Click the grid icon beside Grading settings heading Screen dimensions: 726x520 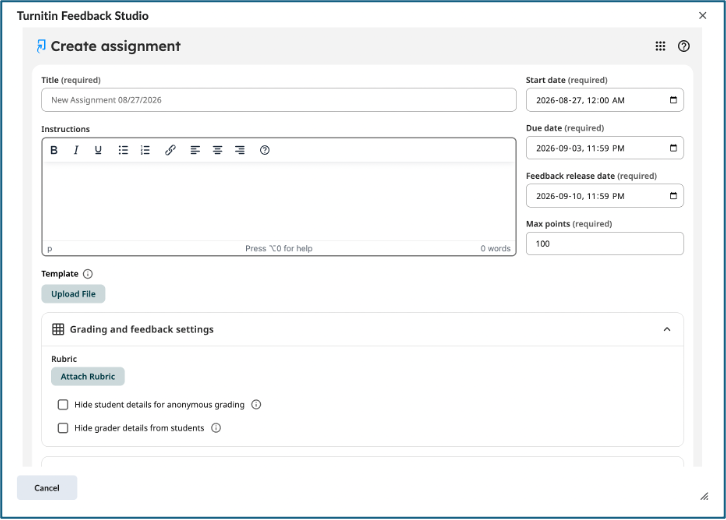point(58,329)
